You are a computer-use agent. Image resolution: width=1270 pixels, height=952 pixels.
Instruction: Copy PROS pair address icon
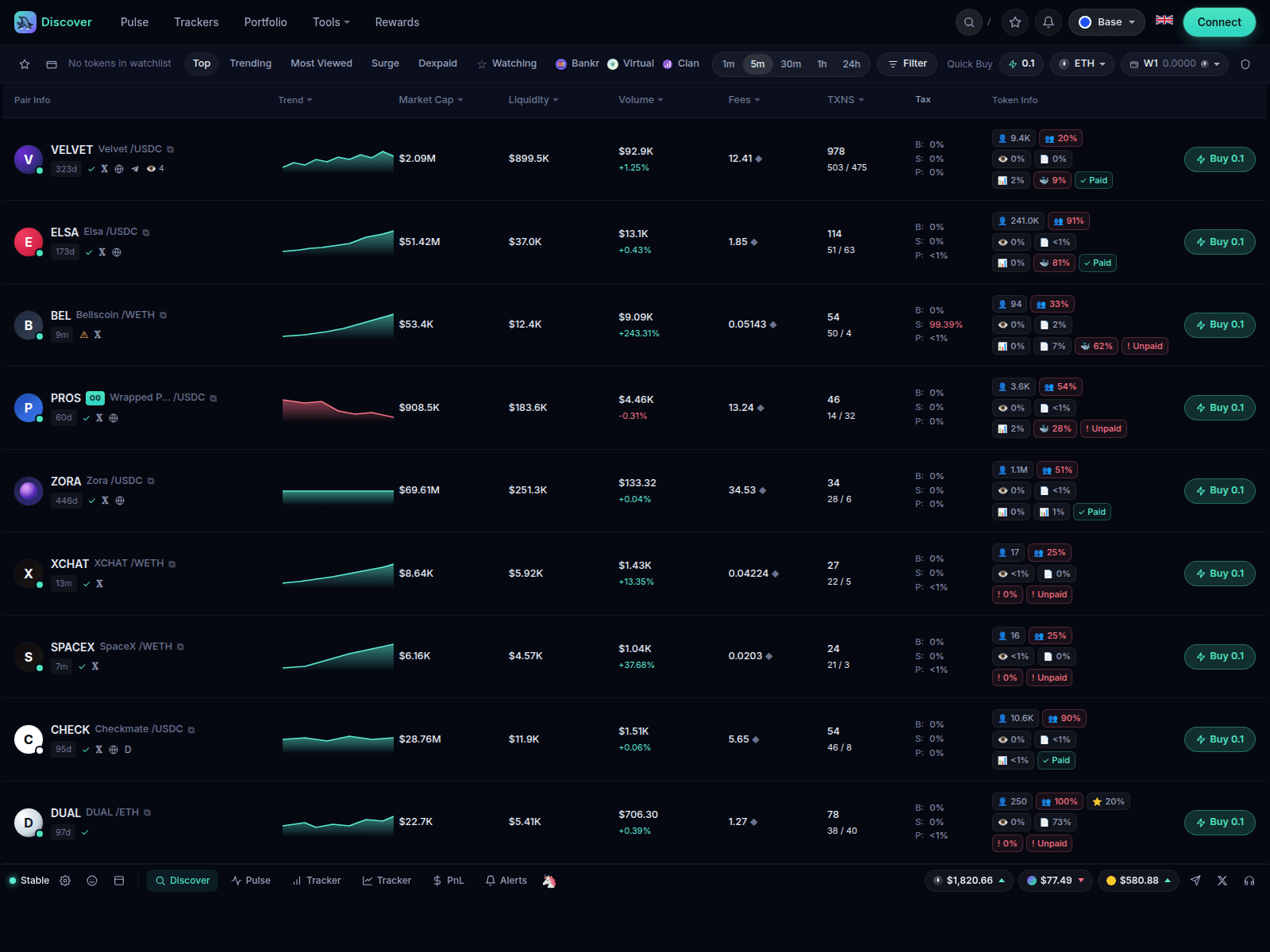(x=214, y=398)
